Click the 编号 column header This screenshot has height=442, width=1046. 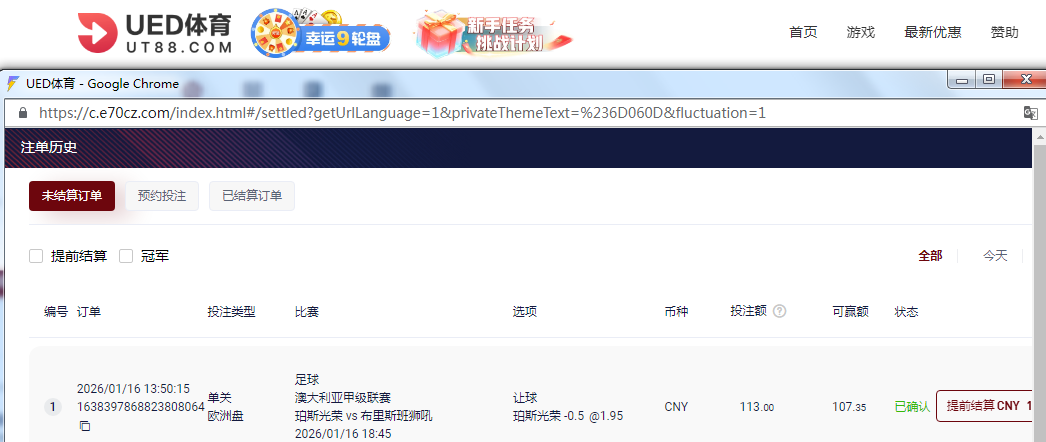(x=56, y=311)
